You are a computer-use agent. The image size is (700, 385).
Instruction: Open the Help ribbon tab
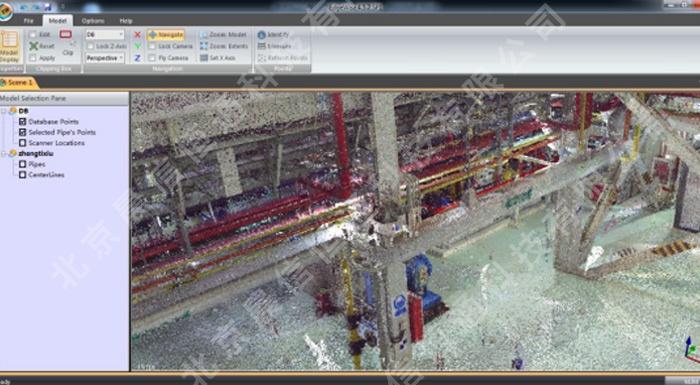[126, 21]
